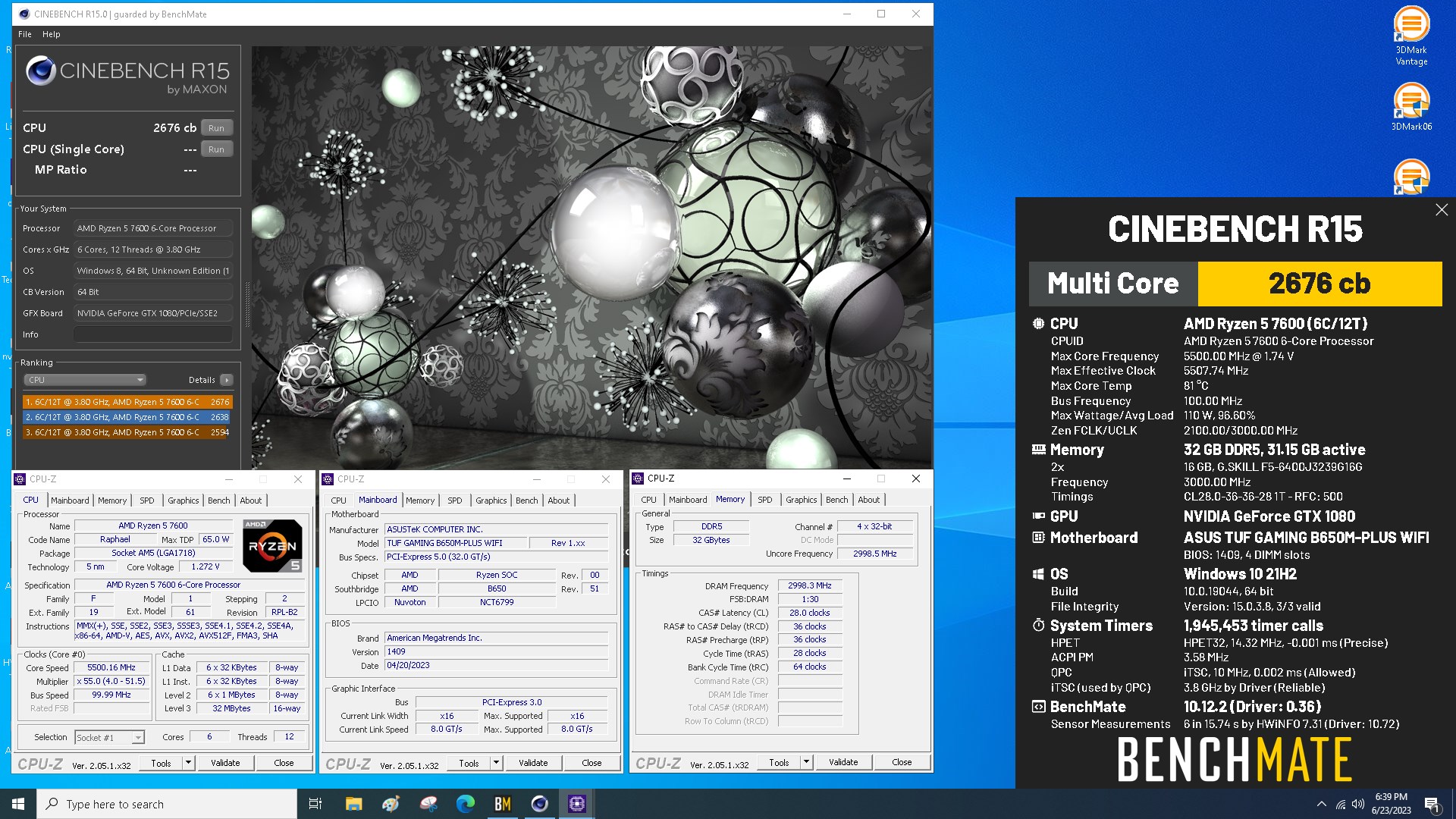
Task: Select ranking entry with score 2676
Action: coord(127,402)
